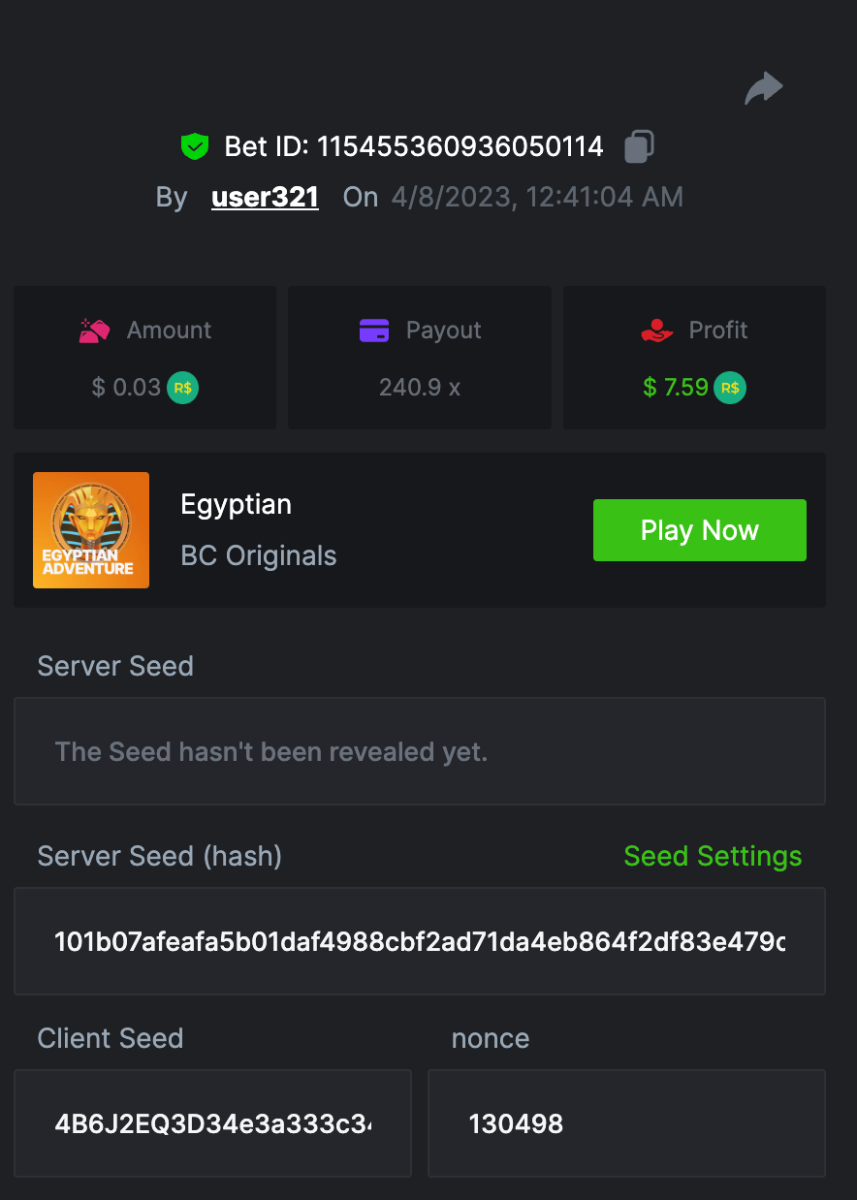Click the BC Originals provider label
The image size is (857, 1200).
pos(258,556)
